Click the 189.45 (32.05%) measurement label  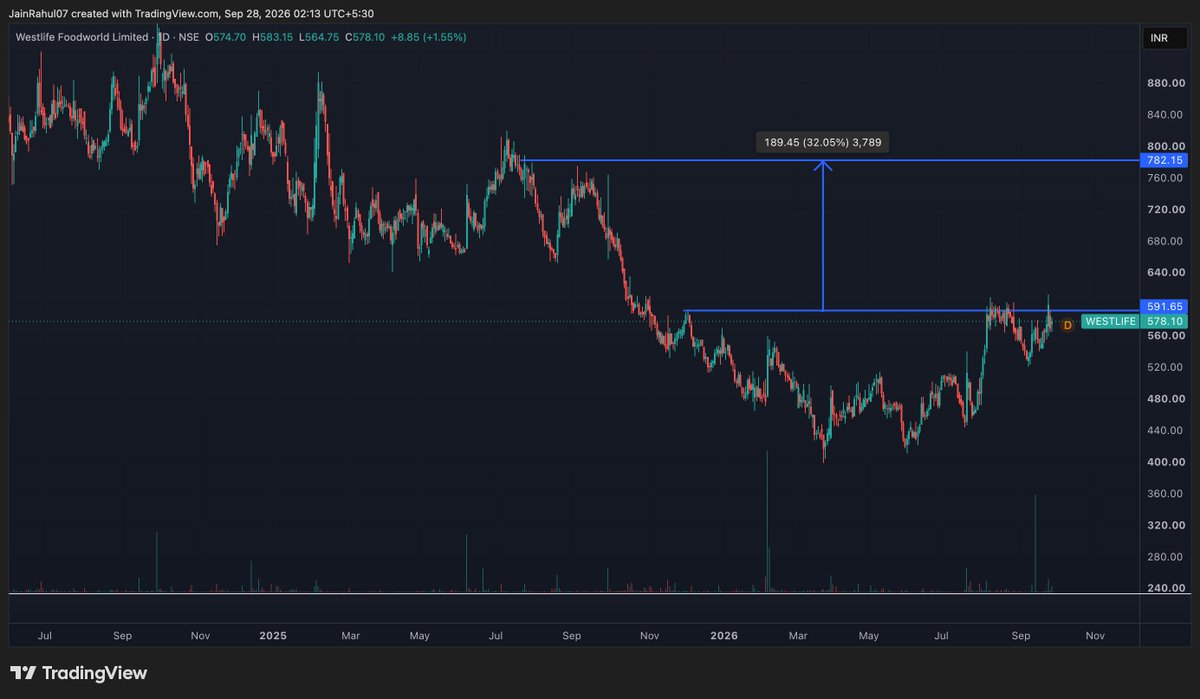823,143
